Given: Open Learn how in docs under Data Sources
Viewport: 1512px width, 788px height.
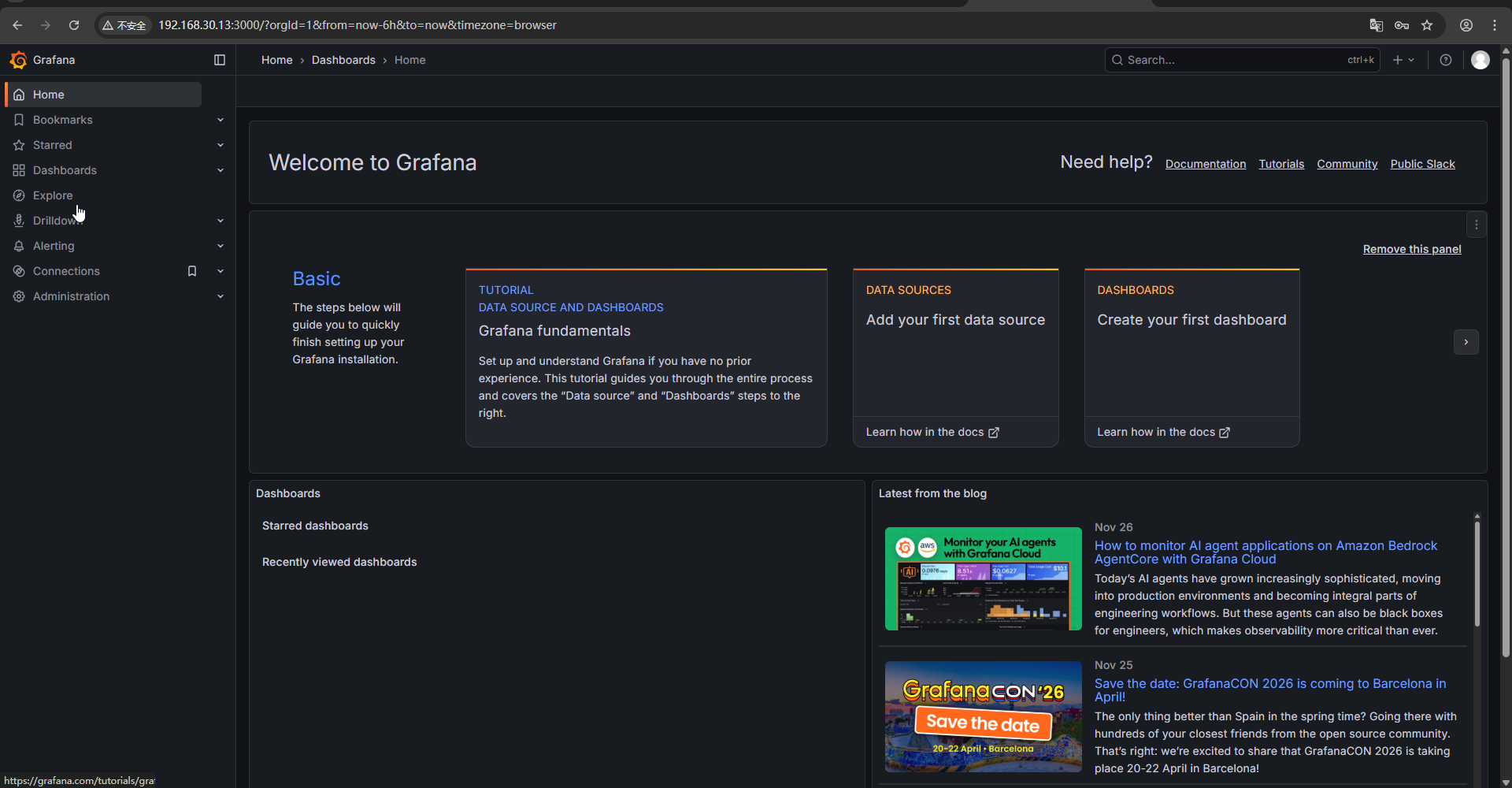Looking at the screenshot, I should 932,432.
